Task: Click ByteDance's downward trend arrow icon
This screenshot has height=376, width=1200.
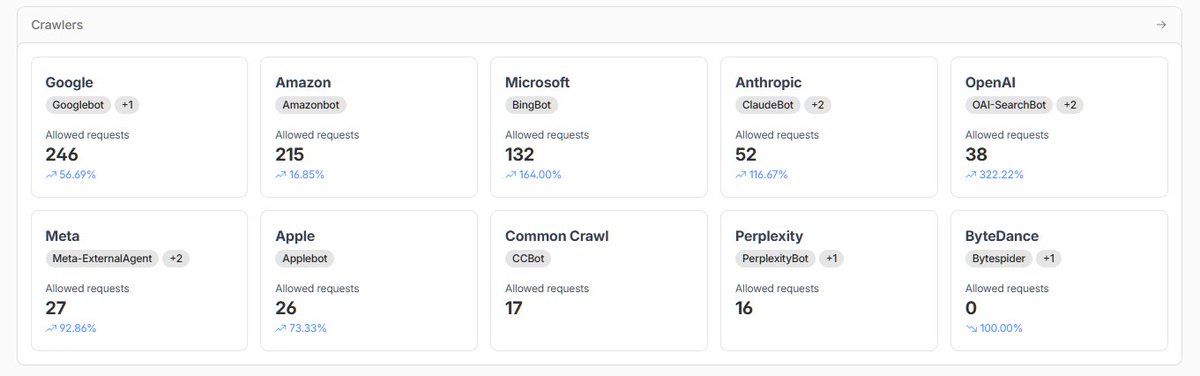Action: tap(971, 328)
